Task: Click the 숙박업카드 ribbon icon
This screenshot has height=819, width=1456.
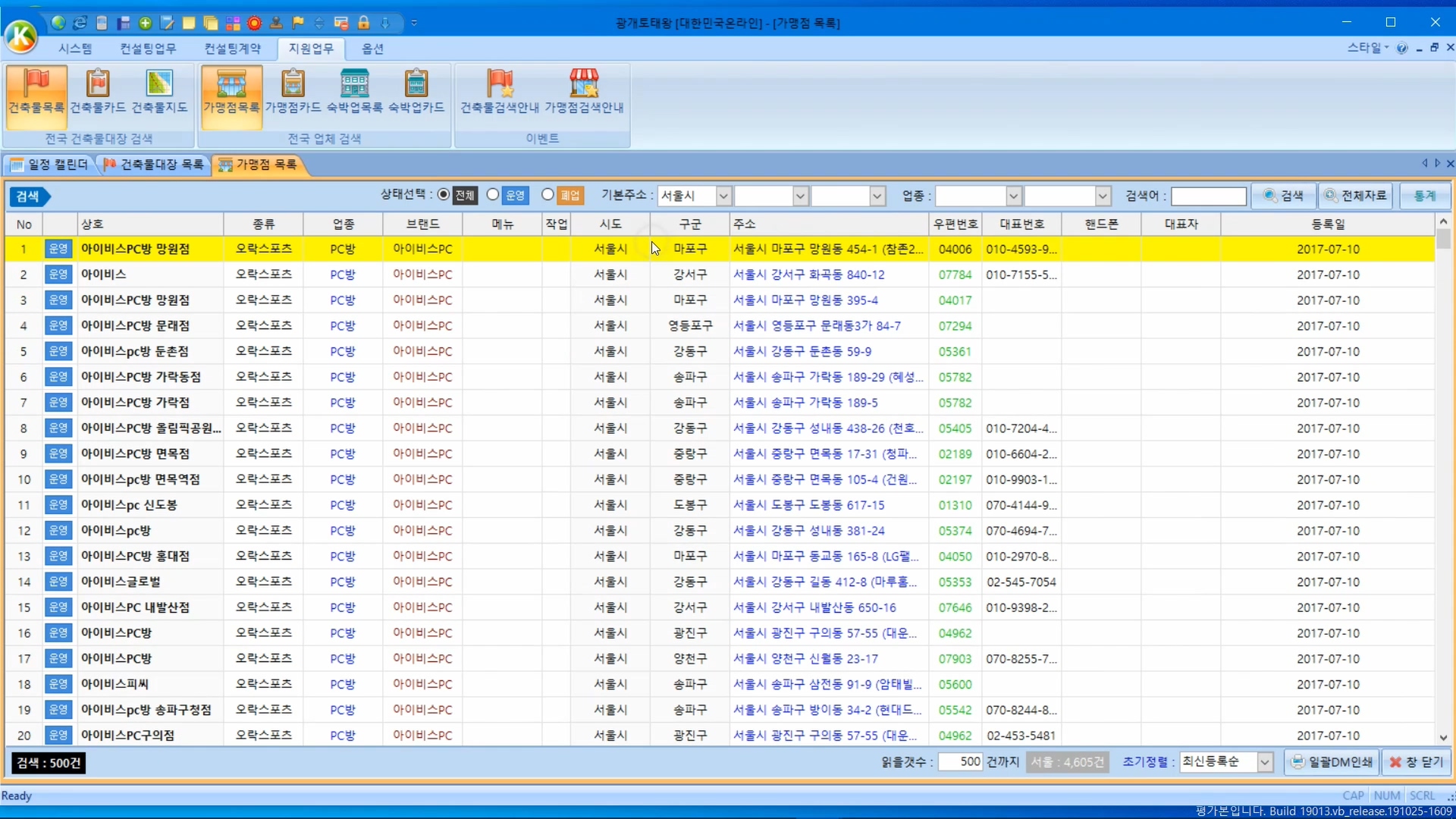Action: point(416,91)
